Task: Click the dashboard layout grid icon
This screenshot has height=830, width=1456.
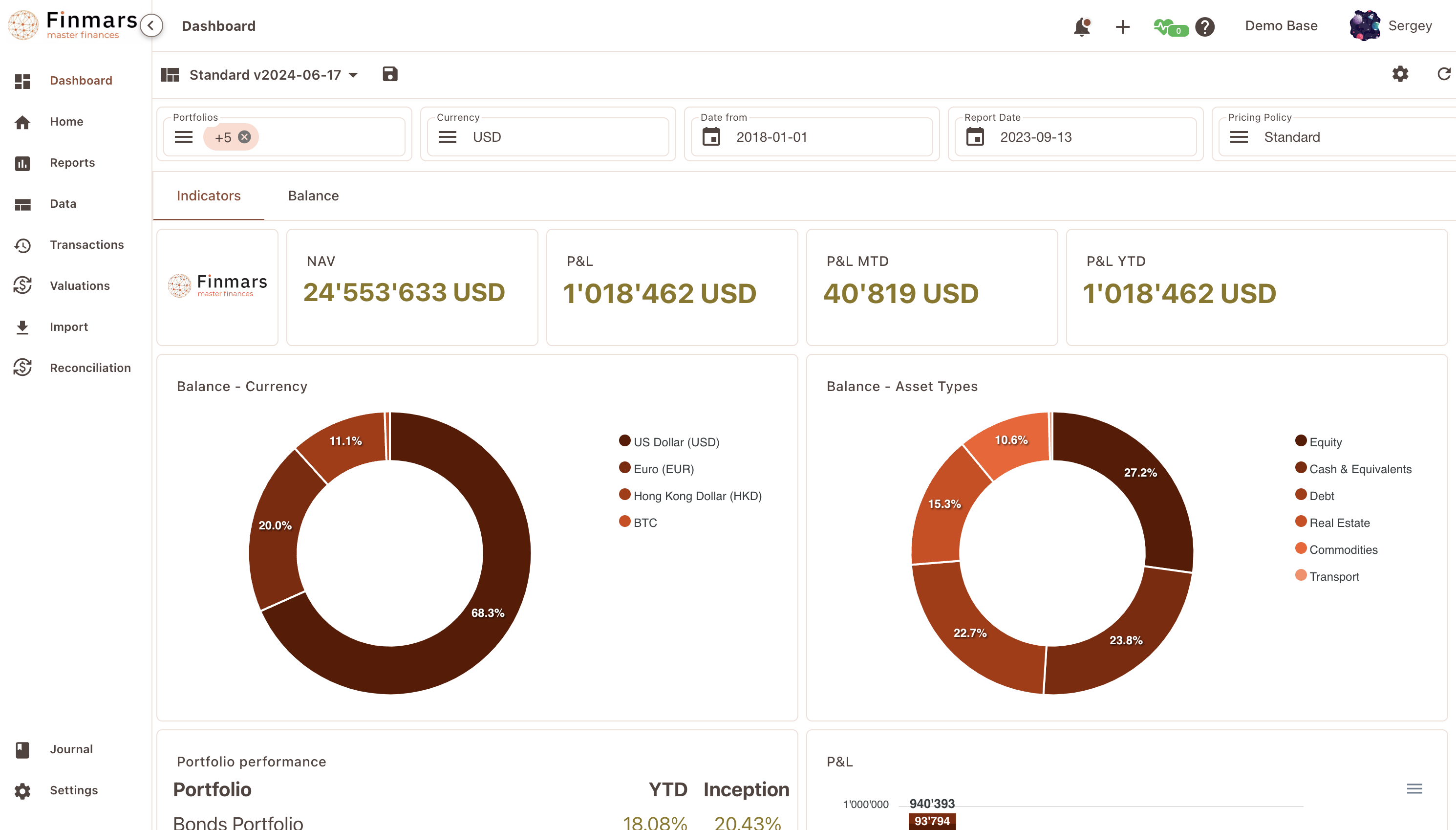Action: 170,75
